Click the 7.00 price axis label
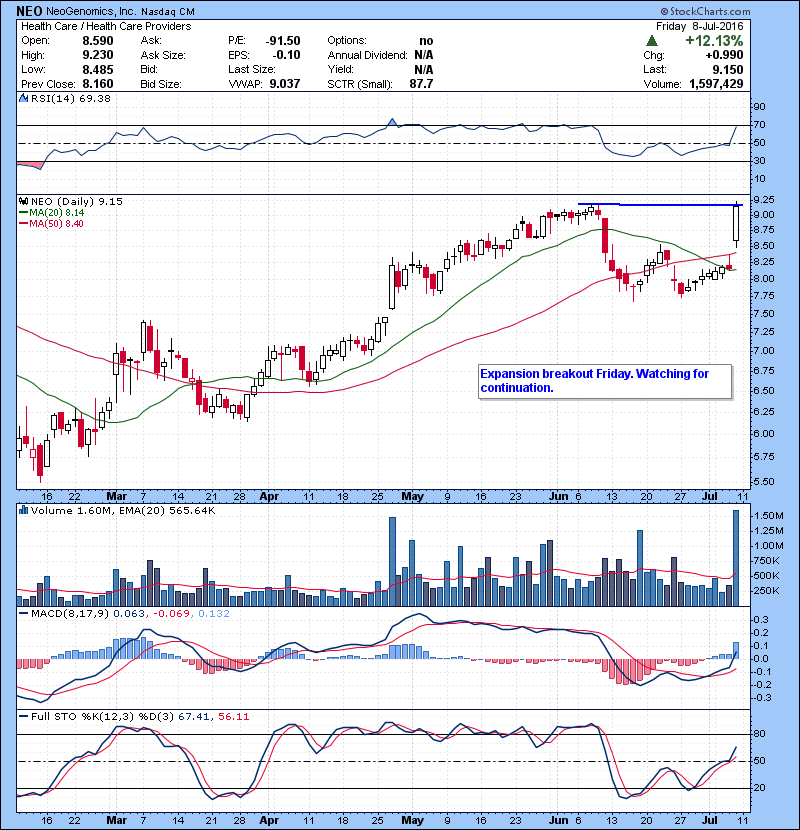The width and height of the screenshot is (800, 830). tap(763, 351)
